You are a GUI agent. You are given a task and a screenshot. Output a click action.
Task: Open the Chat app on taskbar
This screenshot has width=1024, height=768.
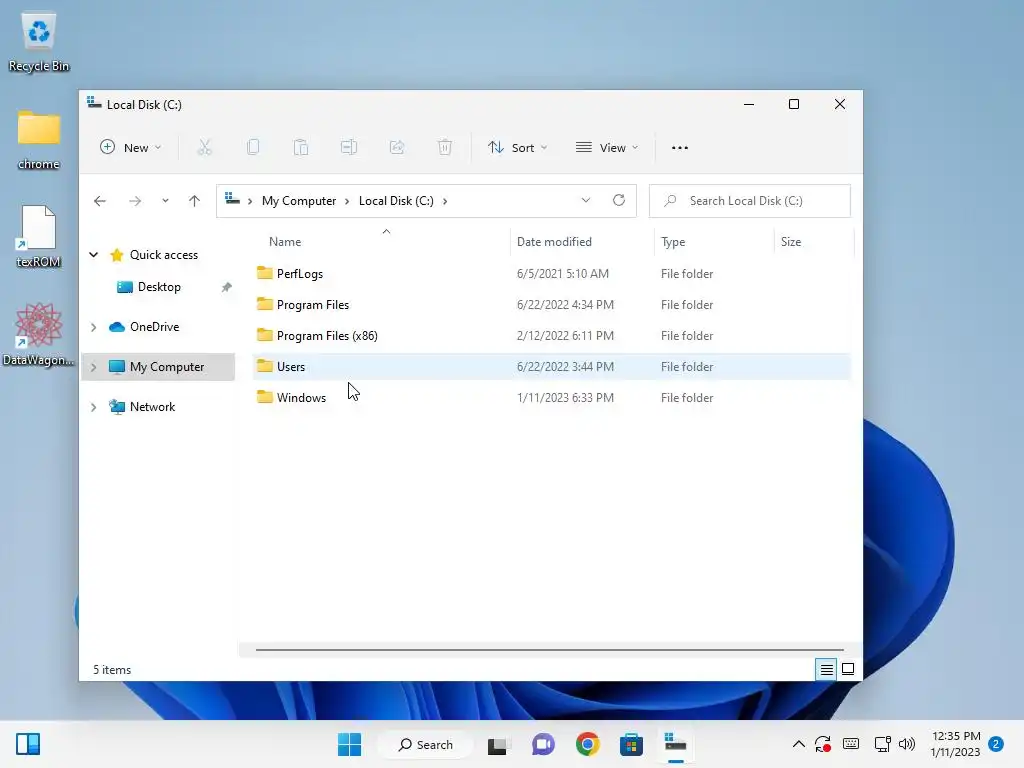tap(543, 744)
